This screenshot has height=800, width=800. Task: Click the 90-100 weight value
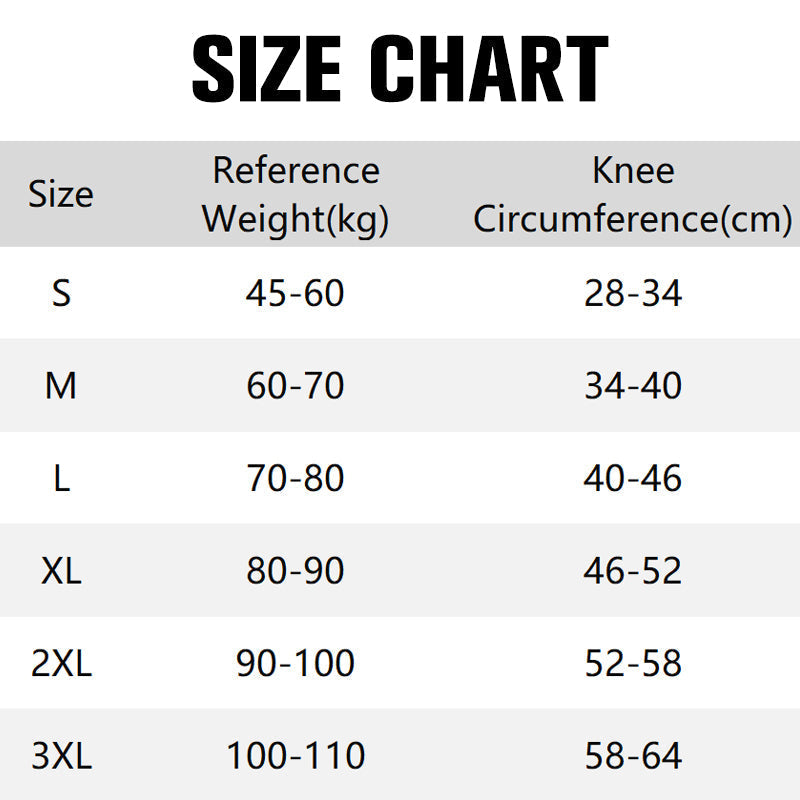click(x=295, y=663)
